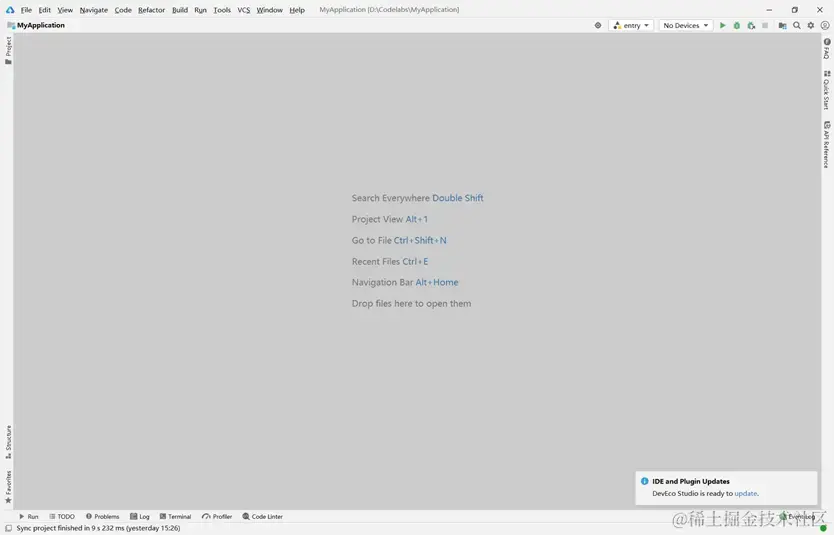Click the update link in the notification
The width and height of the screenshot is (834, 535).
click(x=746, y=494)
